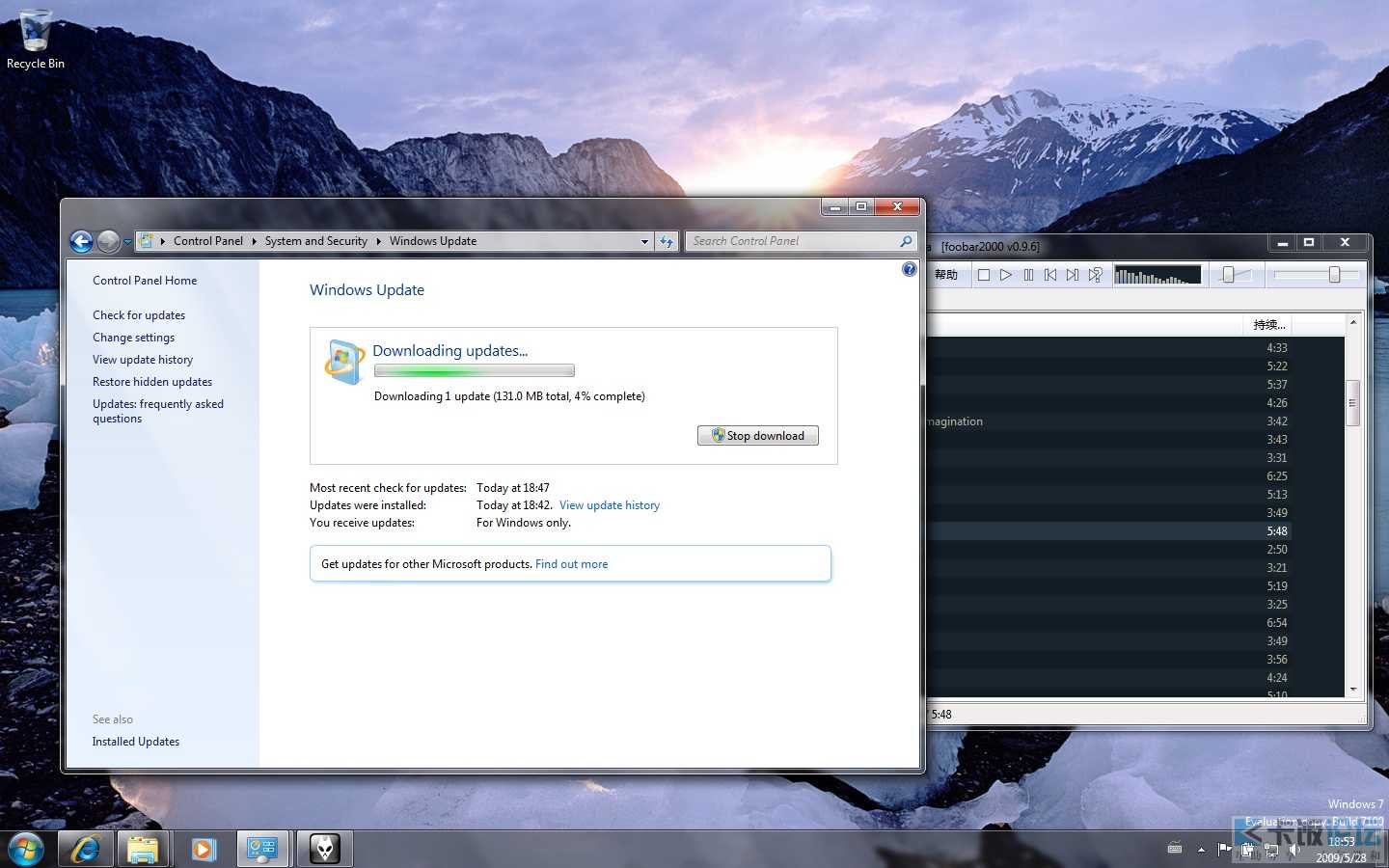The height and width of the screenshot is (868, 1389).
Task: Click the Find out more link
Action: [x=572, y=564]
